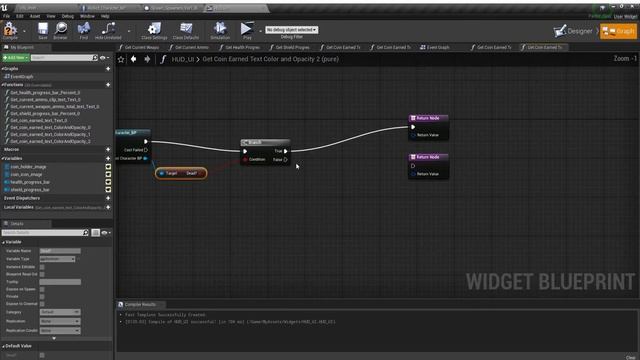Select Get_coin_earned_text_Text_0 function
This screenshot has height=360, width=640.
[x=39, y=120]
